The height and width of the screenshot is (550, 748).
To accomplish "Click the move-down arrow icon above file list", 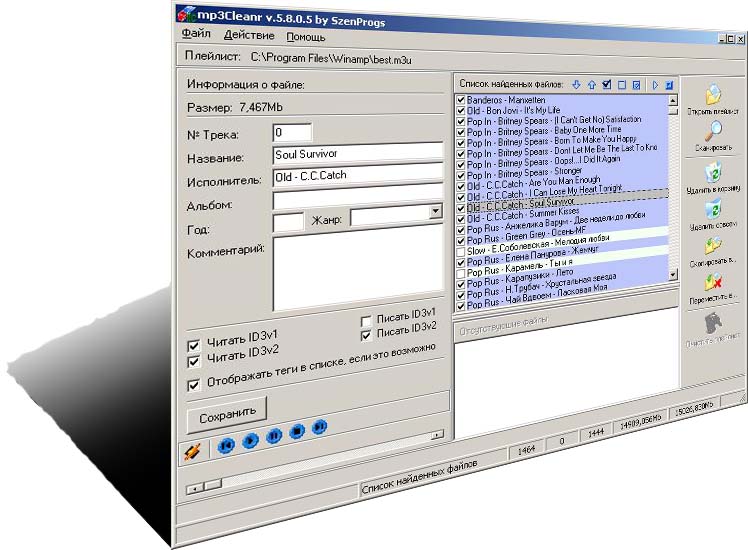I will point(576,85).
